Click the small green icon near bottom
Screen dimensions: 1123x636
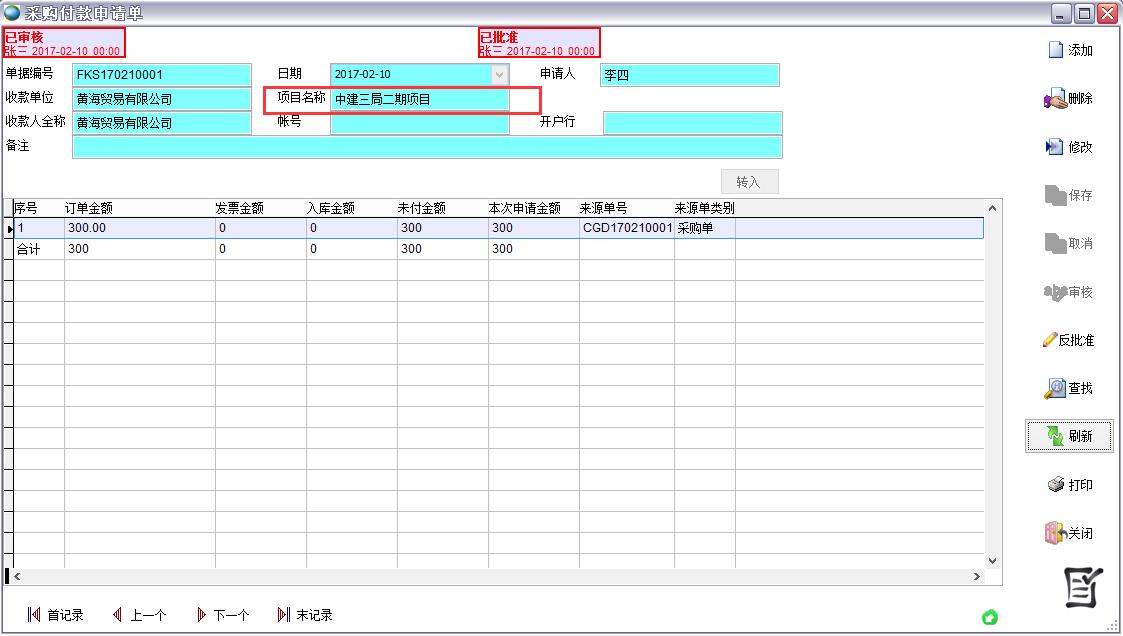tap(991, 617)
